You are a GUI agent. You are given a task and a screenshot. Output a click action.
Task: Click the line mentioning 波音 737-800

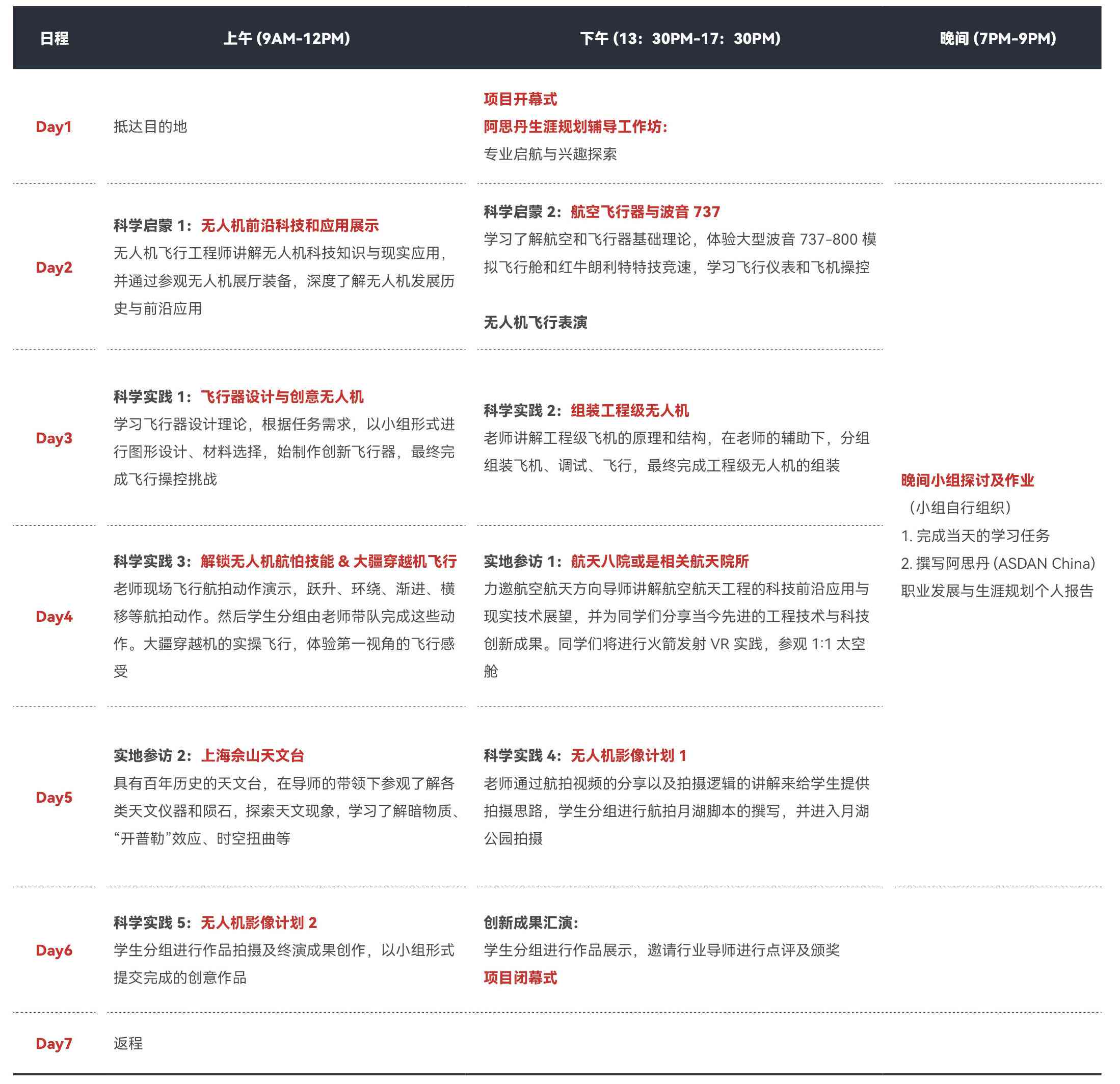click(680, 239)
